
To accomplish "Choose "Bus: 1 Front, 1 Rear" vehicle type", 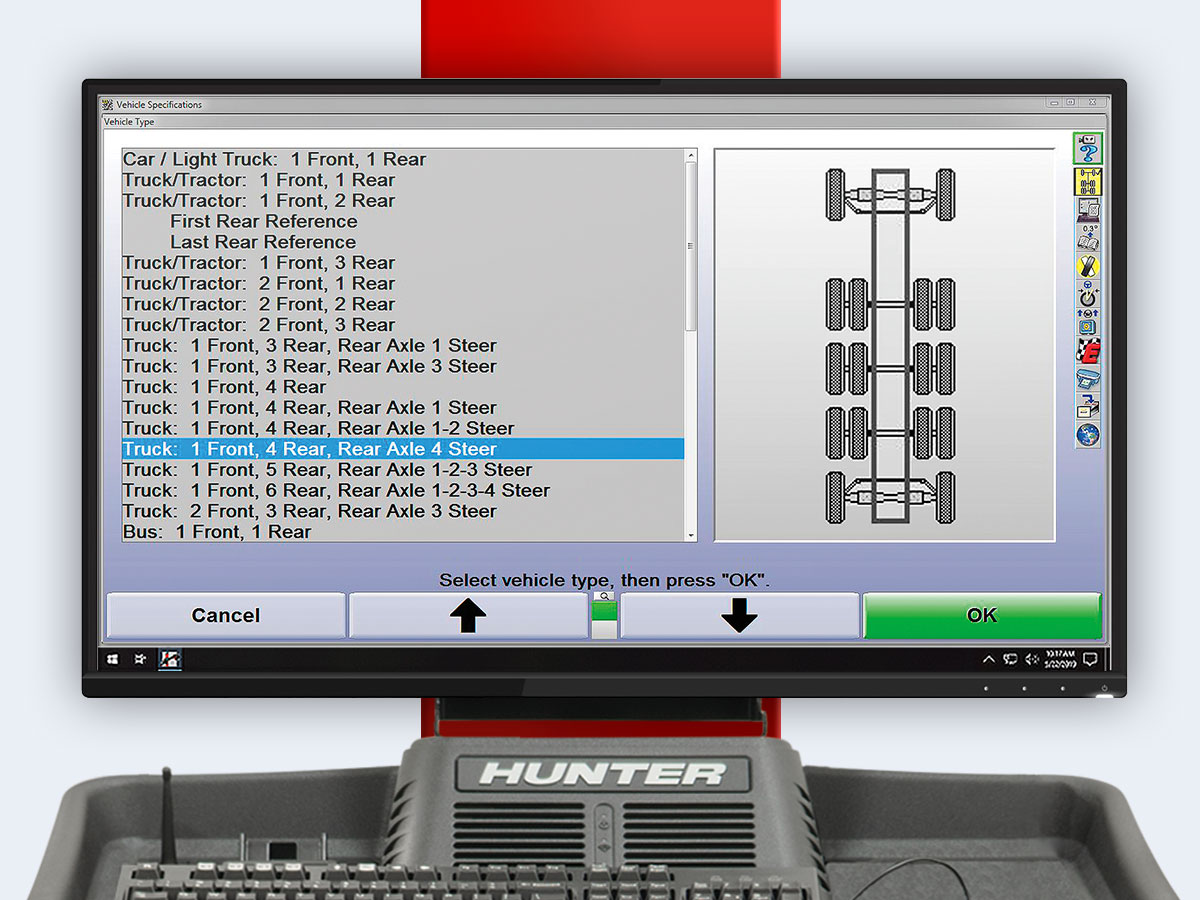I will tap(217, 532).
